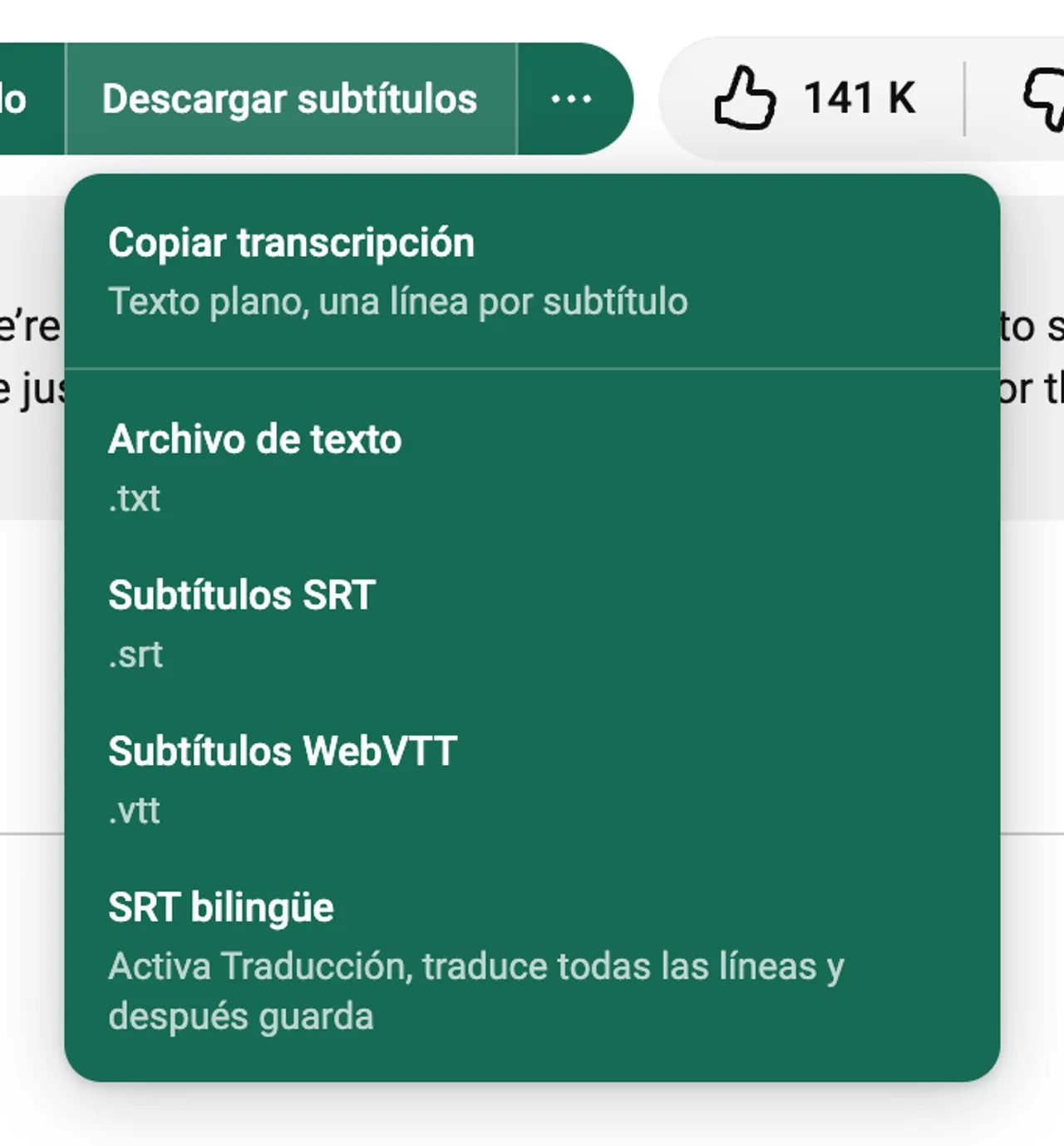Choose Archivo de texto .txt option
Screen dimensions: 1064x1146
[x=532, y=467]
